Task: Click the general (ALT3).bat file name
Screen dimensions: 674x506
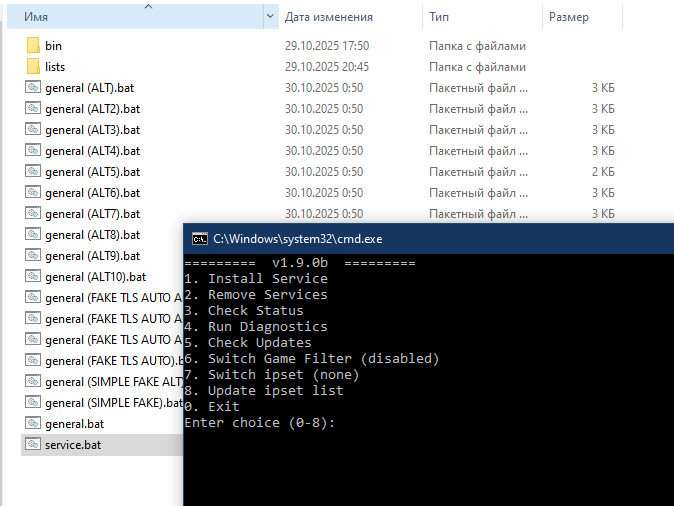Action: tap(92, 130)
